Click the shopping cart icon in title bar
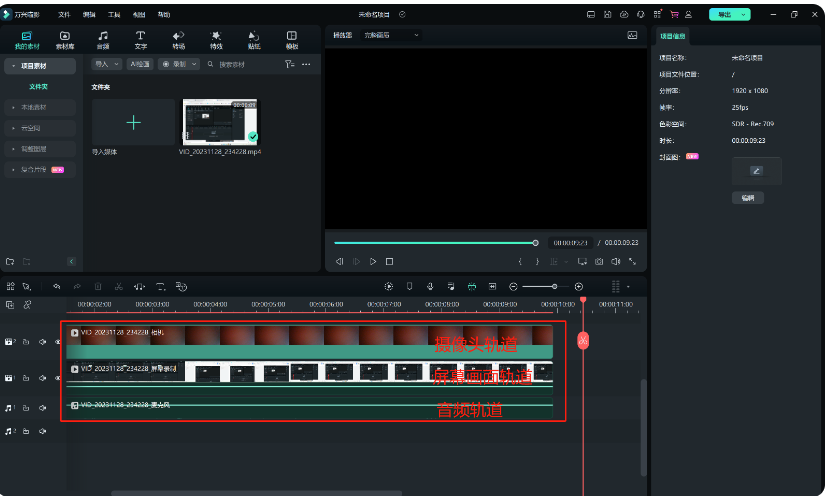 tap(675, 15)
